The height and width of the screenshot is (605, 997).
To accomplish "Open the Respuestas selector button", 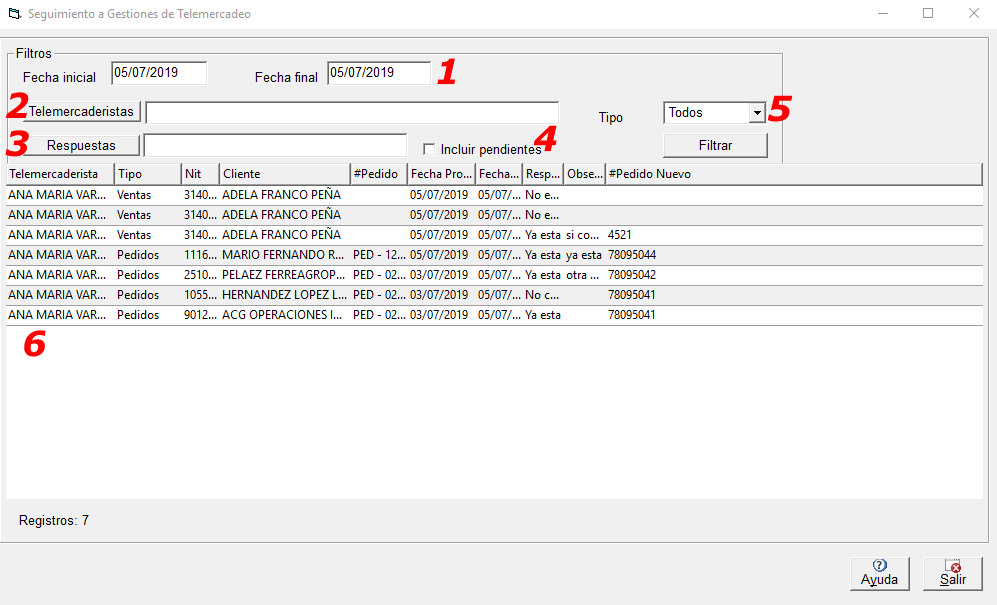I will click(82, 145).
